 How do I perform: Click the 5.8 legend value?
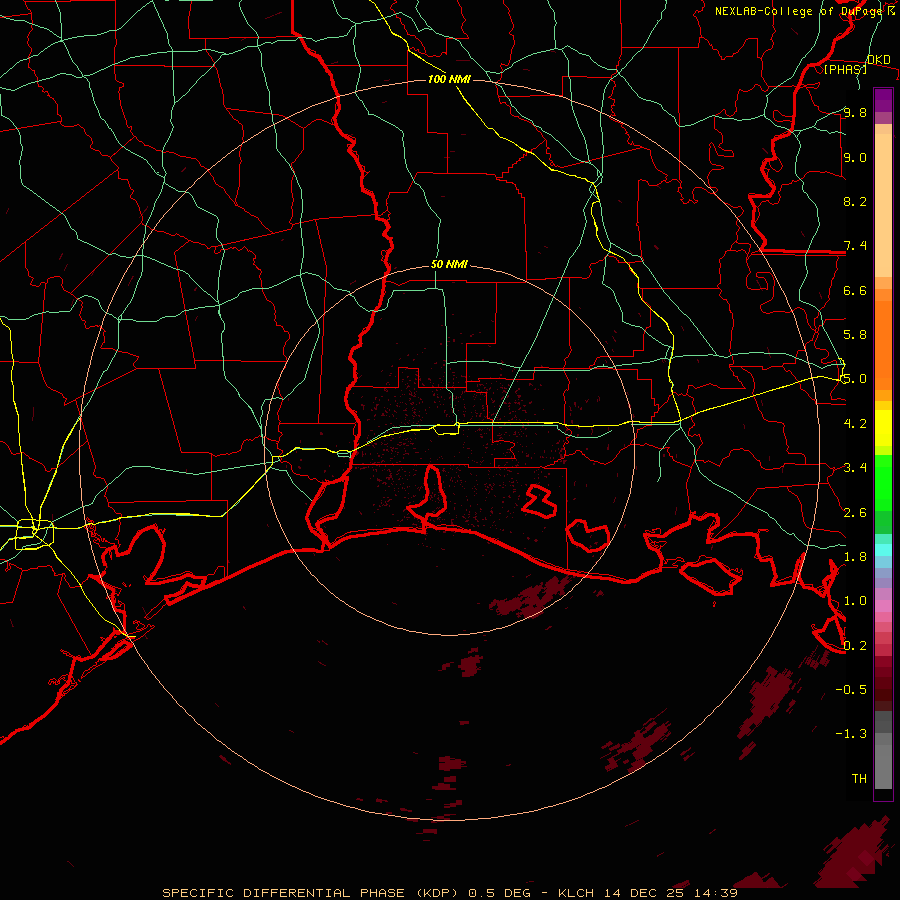[855, 335]
